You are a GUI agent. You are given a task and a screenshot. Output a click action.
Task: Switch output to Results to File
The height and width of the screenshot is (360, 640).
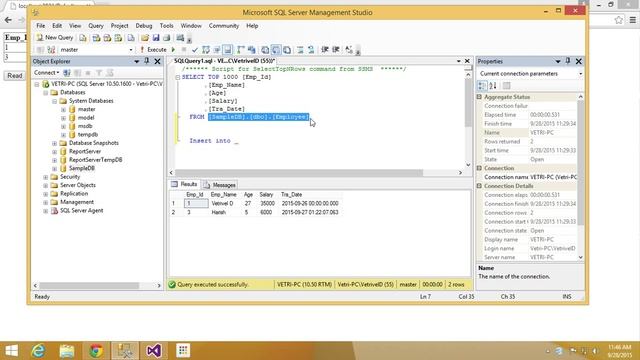tap(287, 50)
